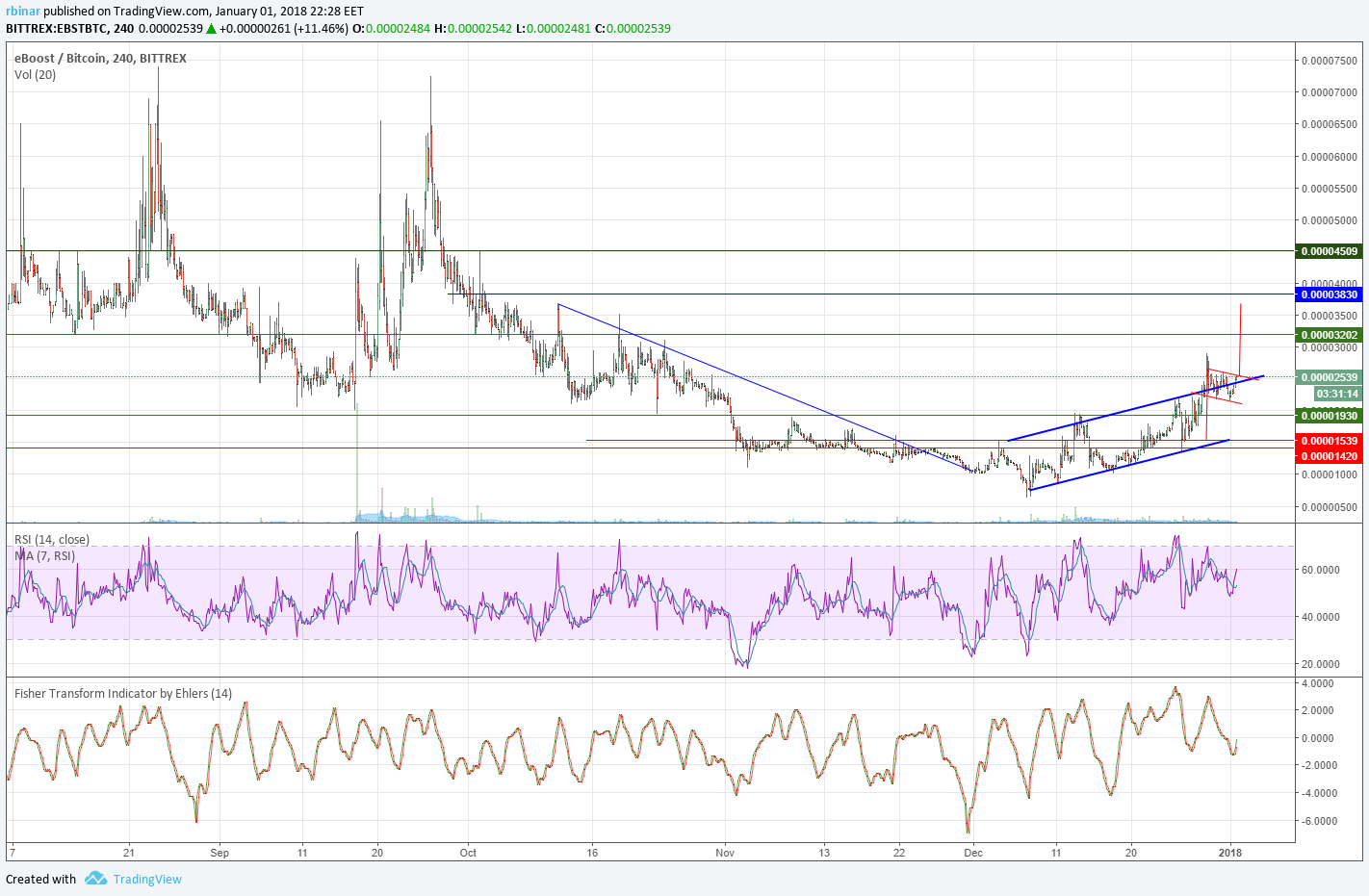Select the 0.00001930 price level tag

[x=1330, y=416]
